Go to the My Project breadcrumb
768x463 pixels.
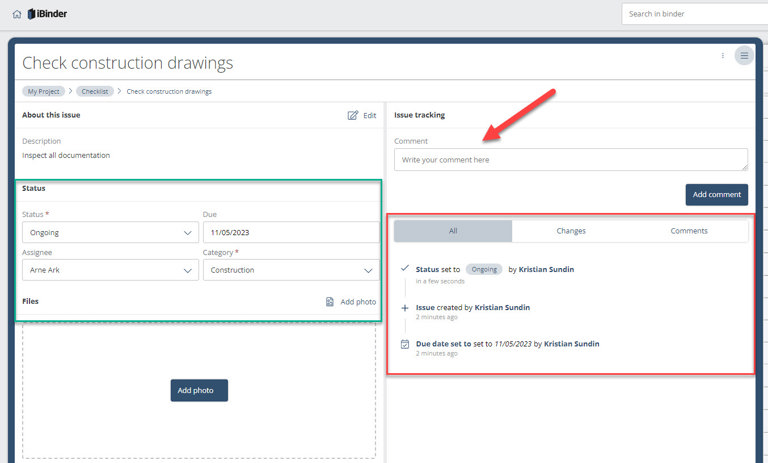[43, 91]
